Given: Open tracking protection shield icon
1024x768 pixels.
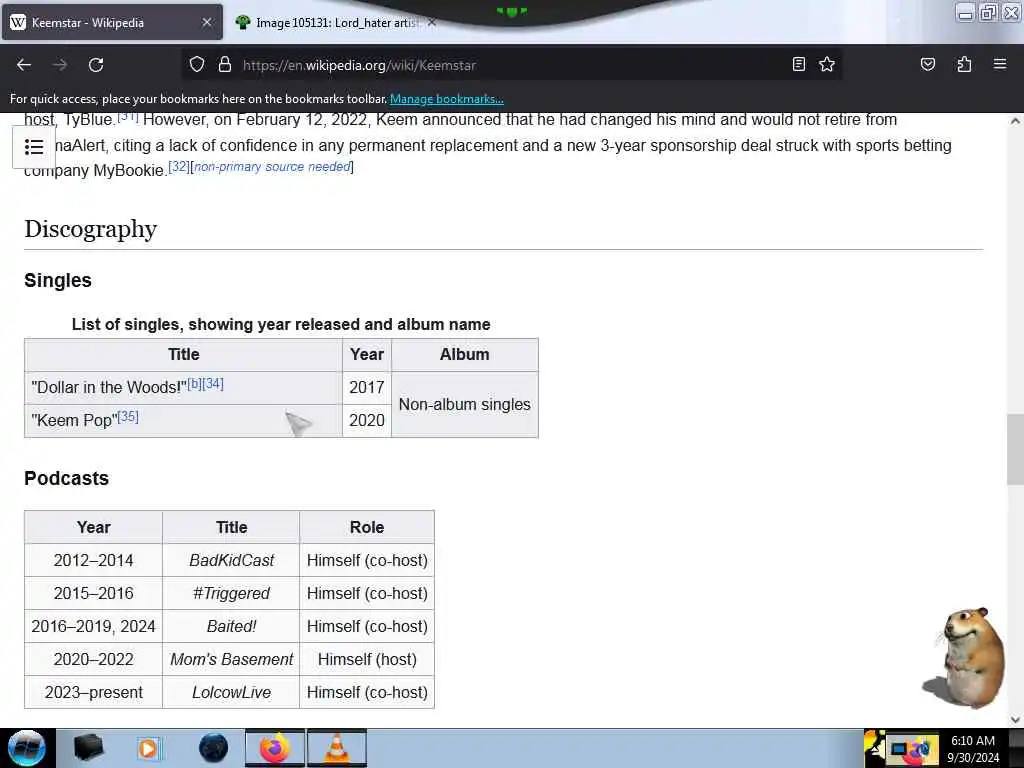Looking at the screenshot, I should 197,64.
